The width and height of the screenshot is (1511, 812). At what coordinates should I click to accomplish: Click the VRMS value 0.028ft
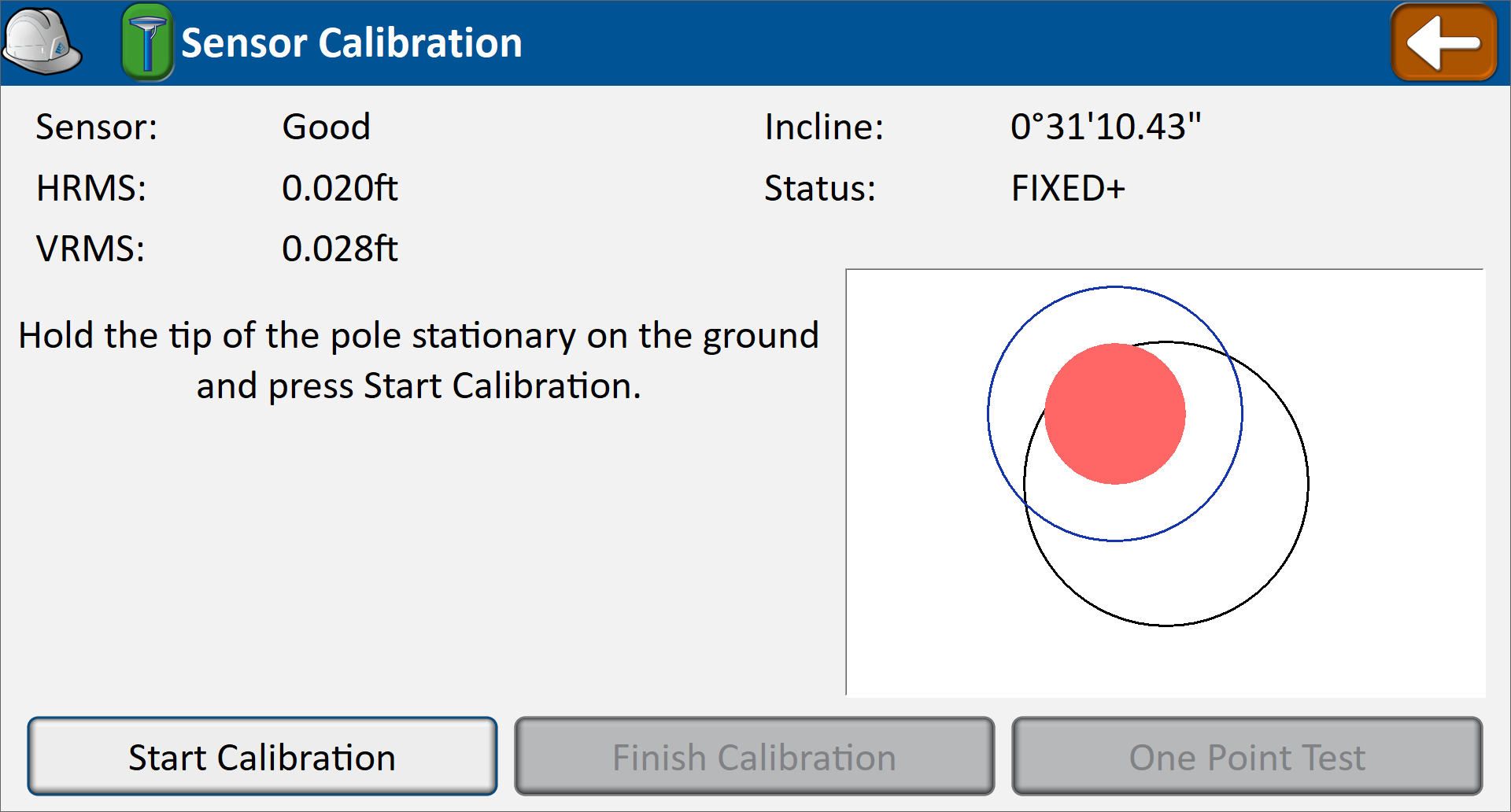(340, 249)
